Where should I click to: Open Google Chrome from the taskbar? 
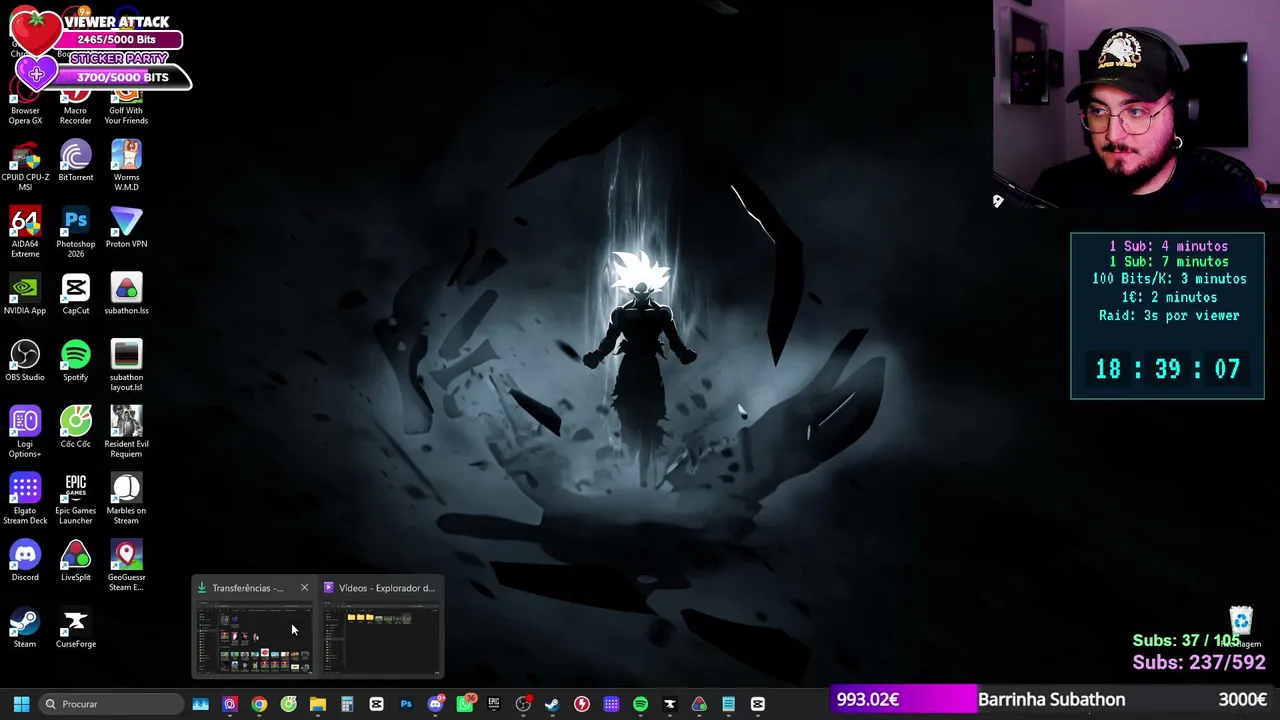click(259, 704)
